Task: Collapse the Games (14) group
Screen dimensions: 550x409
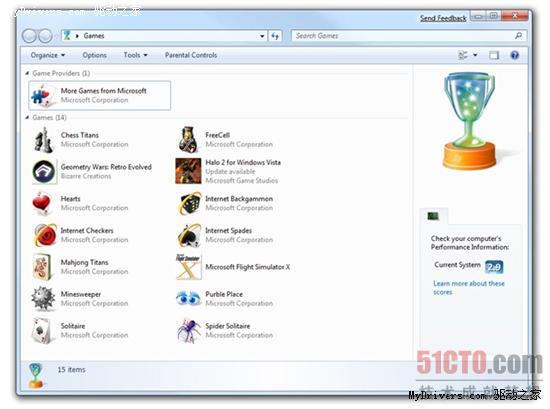Action: coord(27,118)
